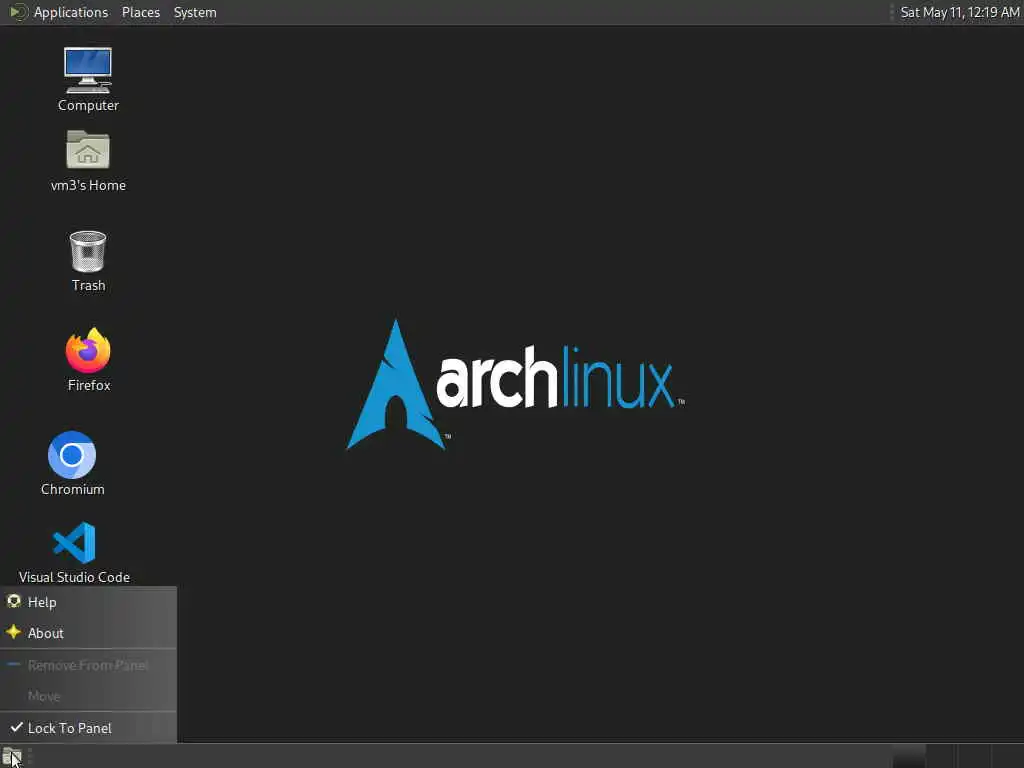Click the Show Desktop button in bottom panel
The image size is (1024, 768).
[x=12, y=756]
